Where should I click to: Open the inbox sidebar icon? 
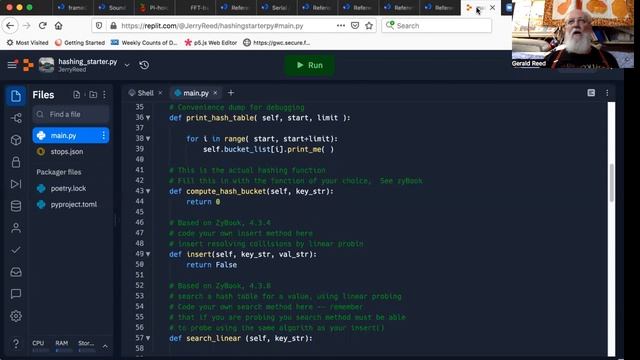tap(16, 272)
